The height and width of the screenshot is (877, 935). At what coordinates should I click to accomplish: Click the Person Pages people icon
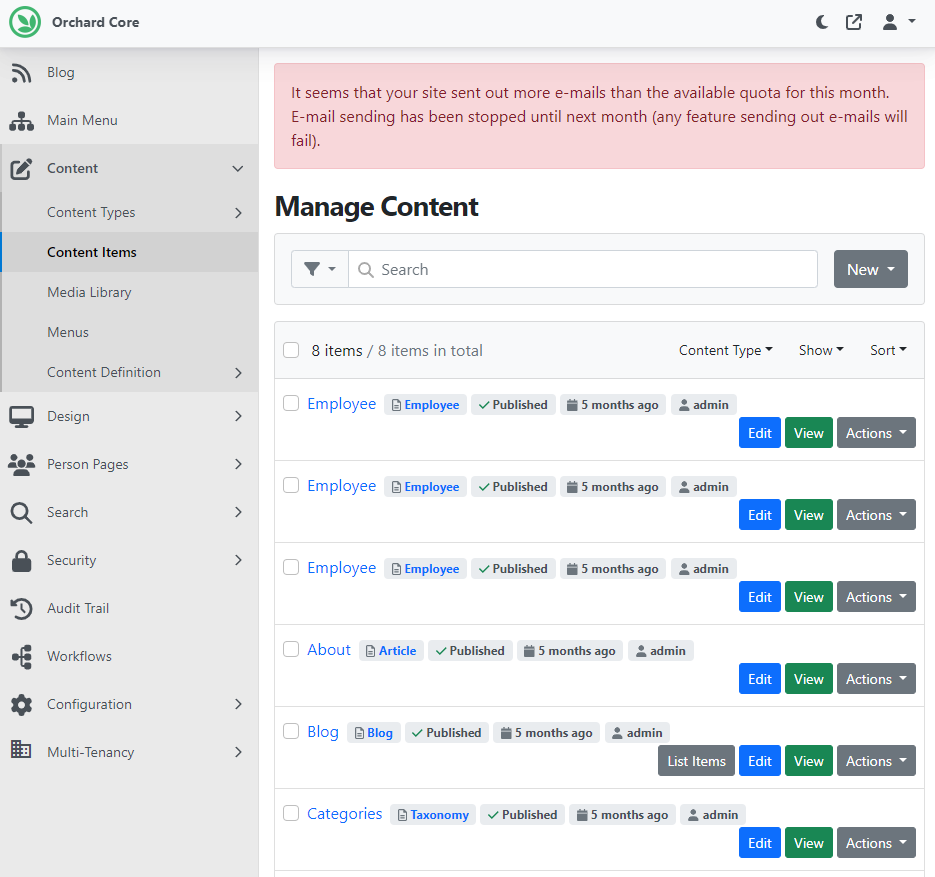pyautogui.click(x=21, y=464)
